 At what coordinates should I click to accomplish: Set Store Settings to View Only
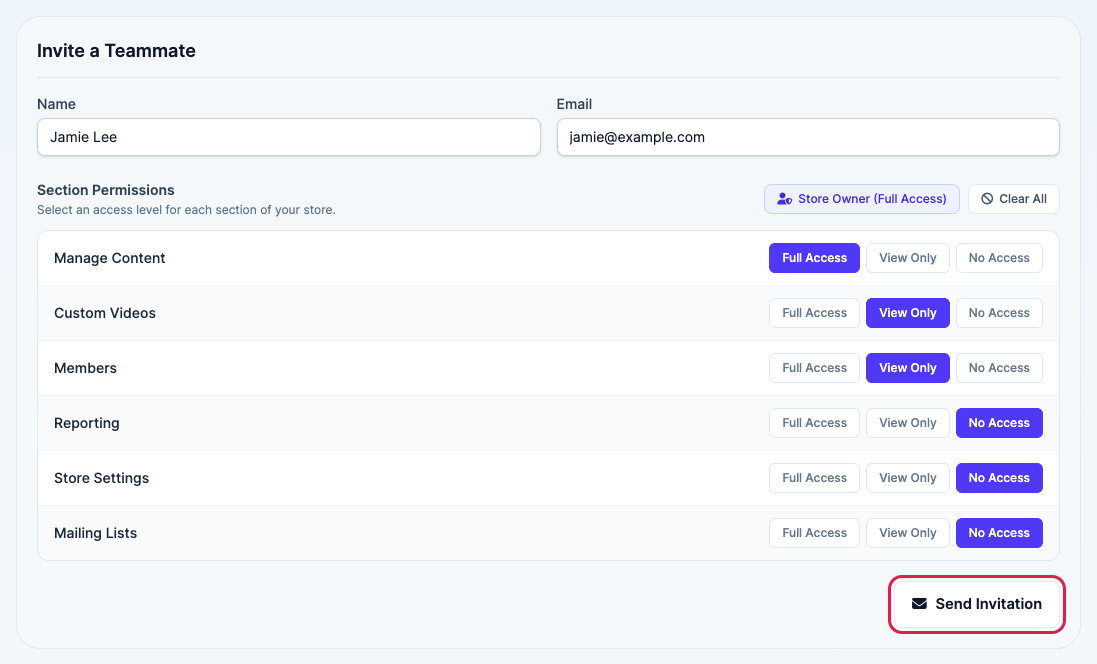click(x=907, y=478)
